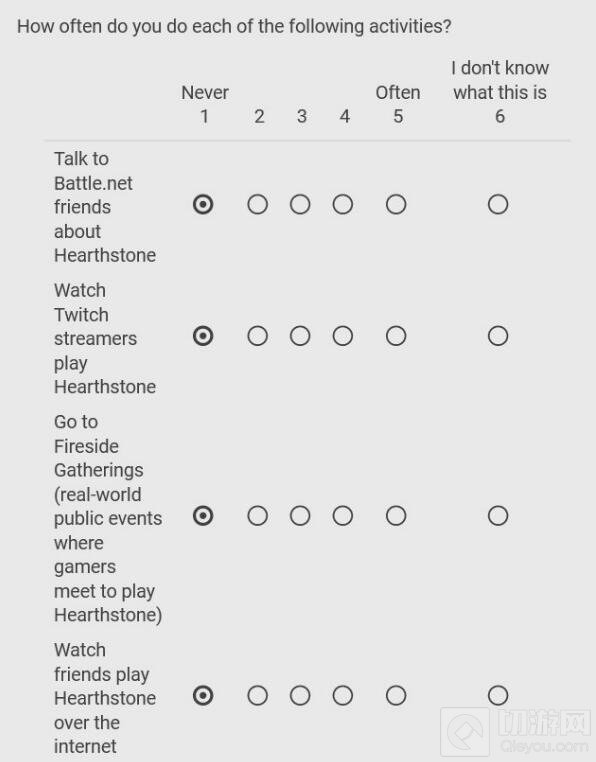Choose Often 5 for Watch Twitch streamers
The height and width of the screenshot is (762, 596).
[x=396, y=336]
